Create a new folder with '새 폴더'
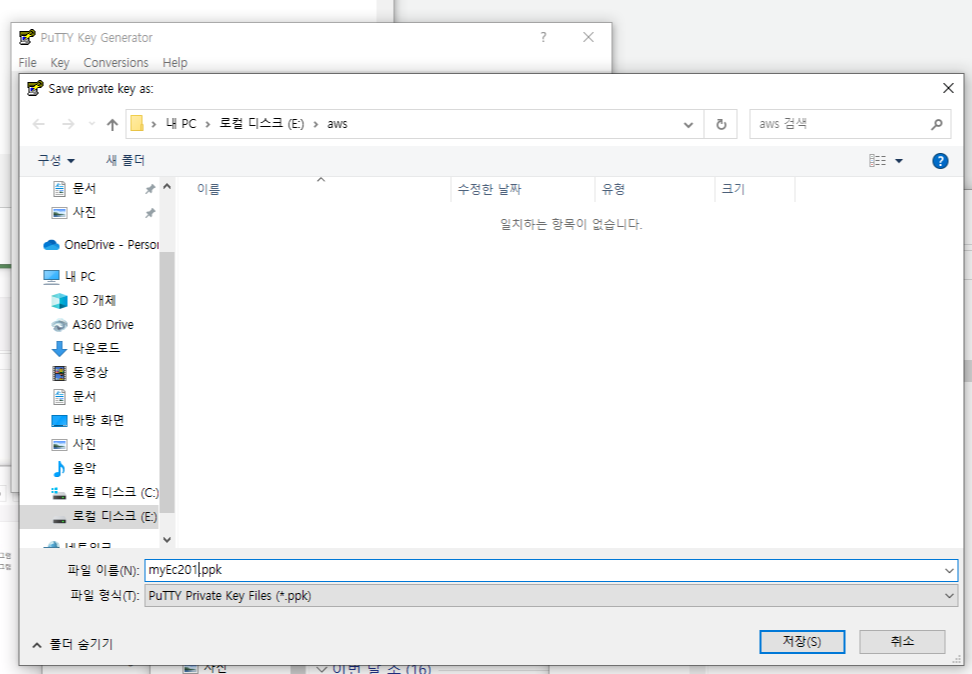 pyautogui.click(x=125, y=160)
